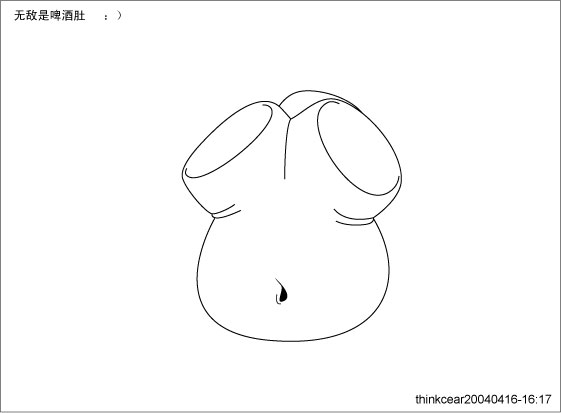
Task: Click the left armpit crease lines
Action: [x=226, y=211]
